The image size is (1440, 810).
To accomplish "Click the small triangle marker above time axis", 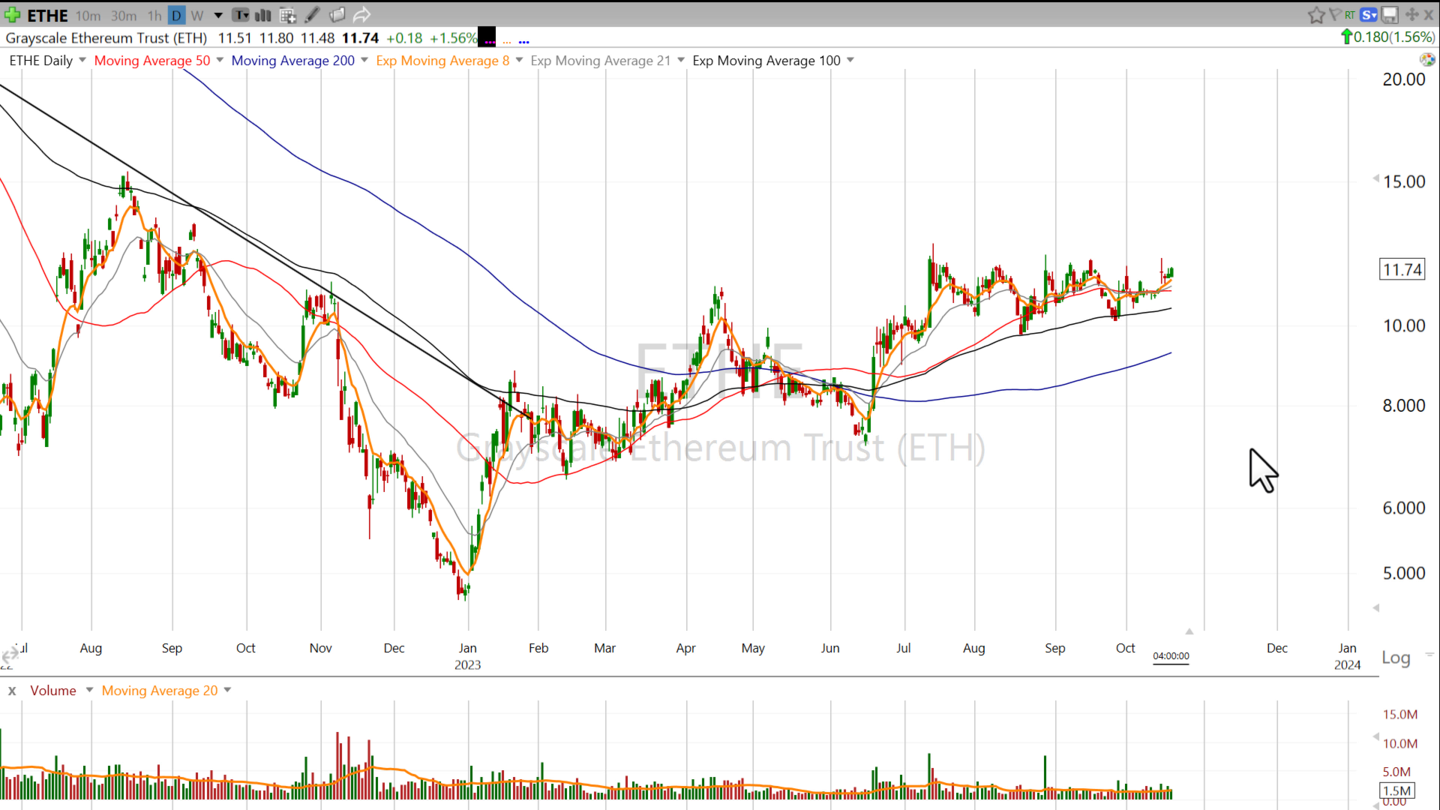I will tap(1189, 631).
